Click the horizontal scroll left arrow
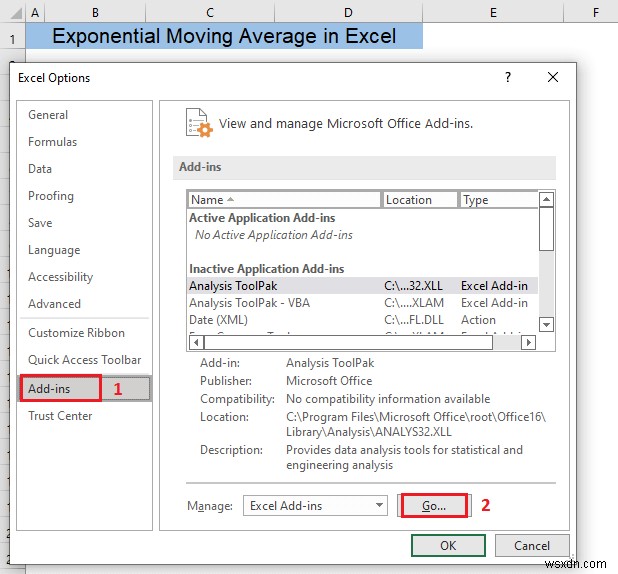 coord(196,342)
